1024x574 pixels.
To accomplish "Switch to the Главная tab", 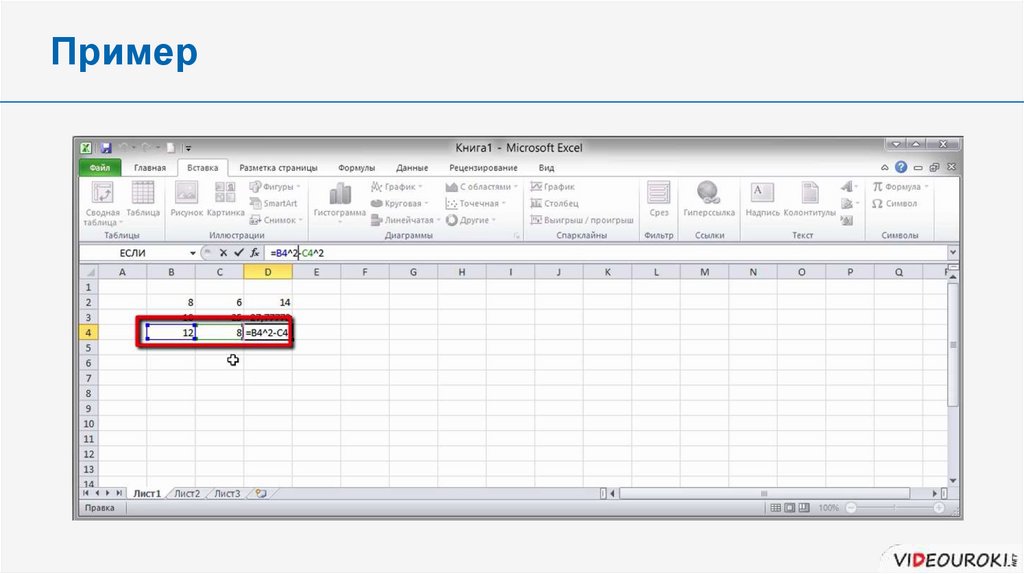I will coord(150,168).
